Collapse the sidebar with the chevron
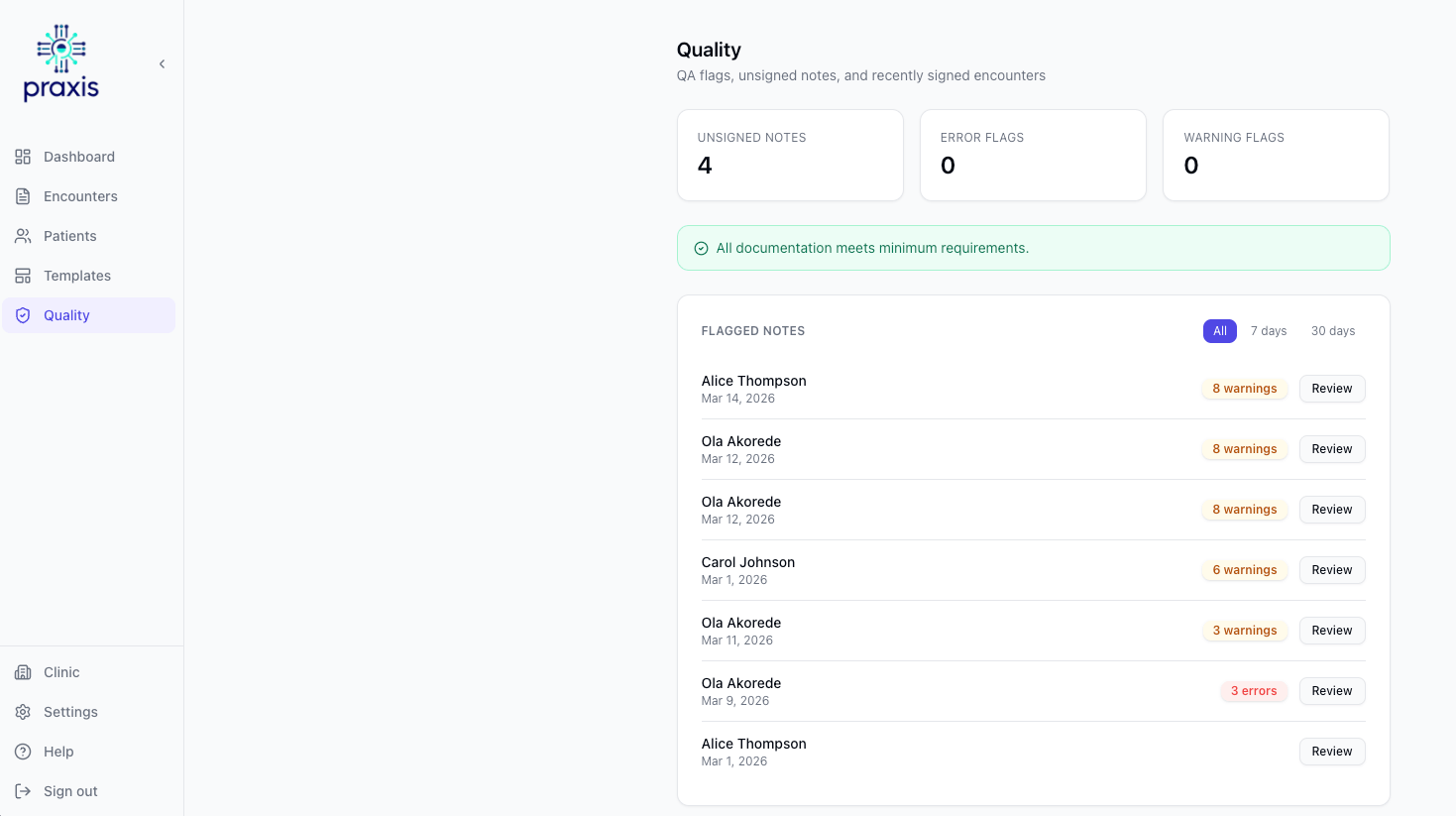 [x=162, y=63]
